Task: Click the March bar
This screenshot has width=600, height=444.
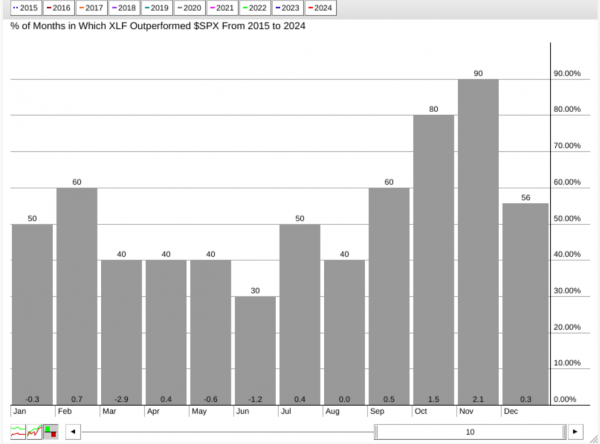Action: 121,333
